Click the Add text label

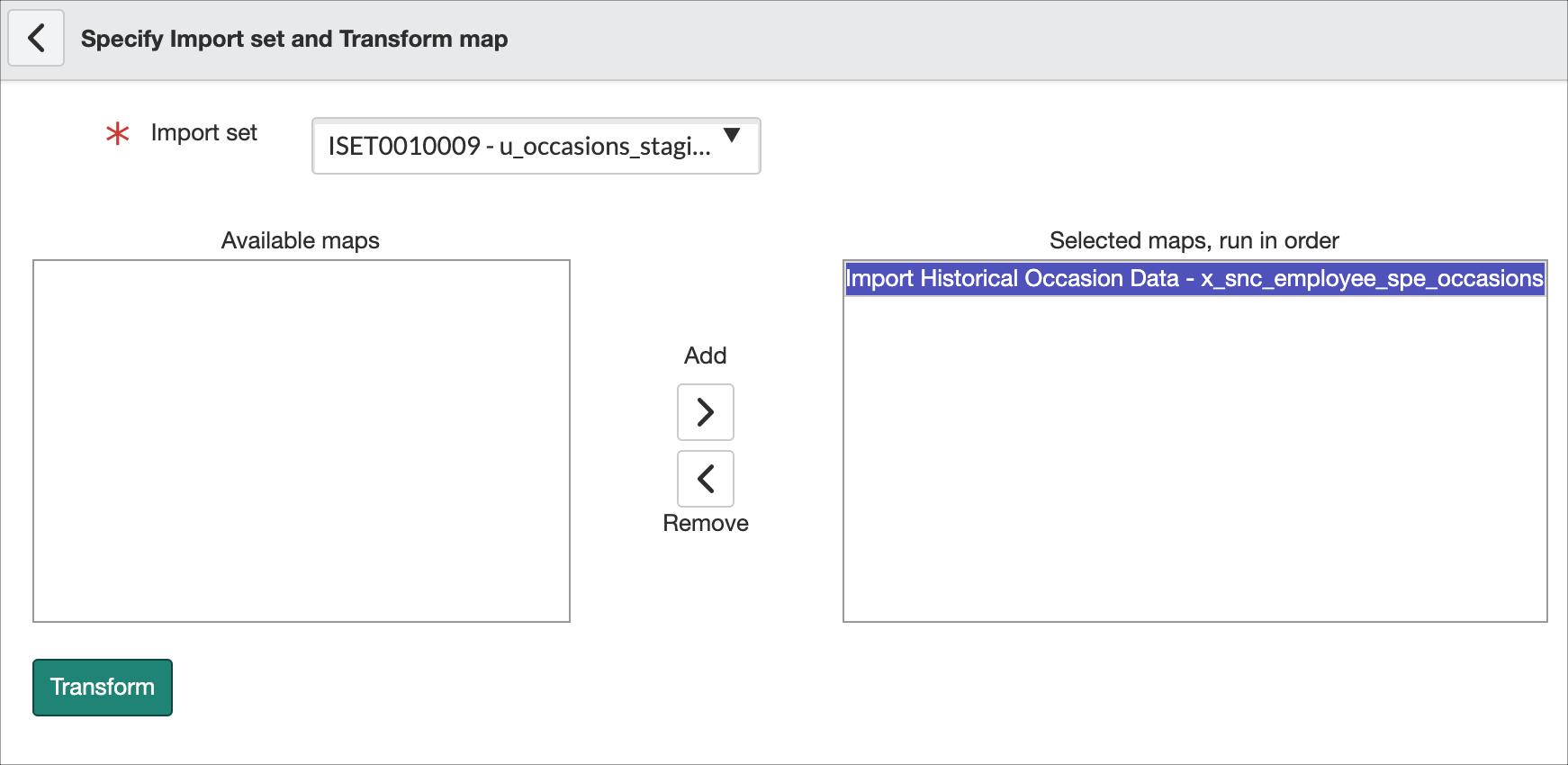pos(705,355)
